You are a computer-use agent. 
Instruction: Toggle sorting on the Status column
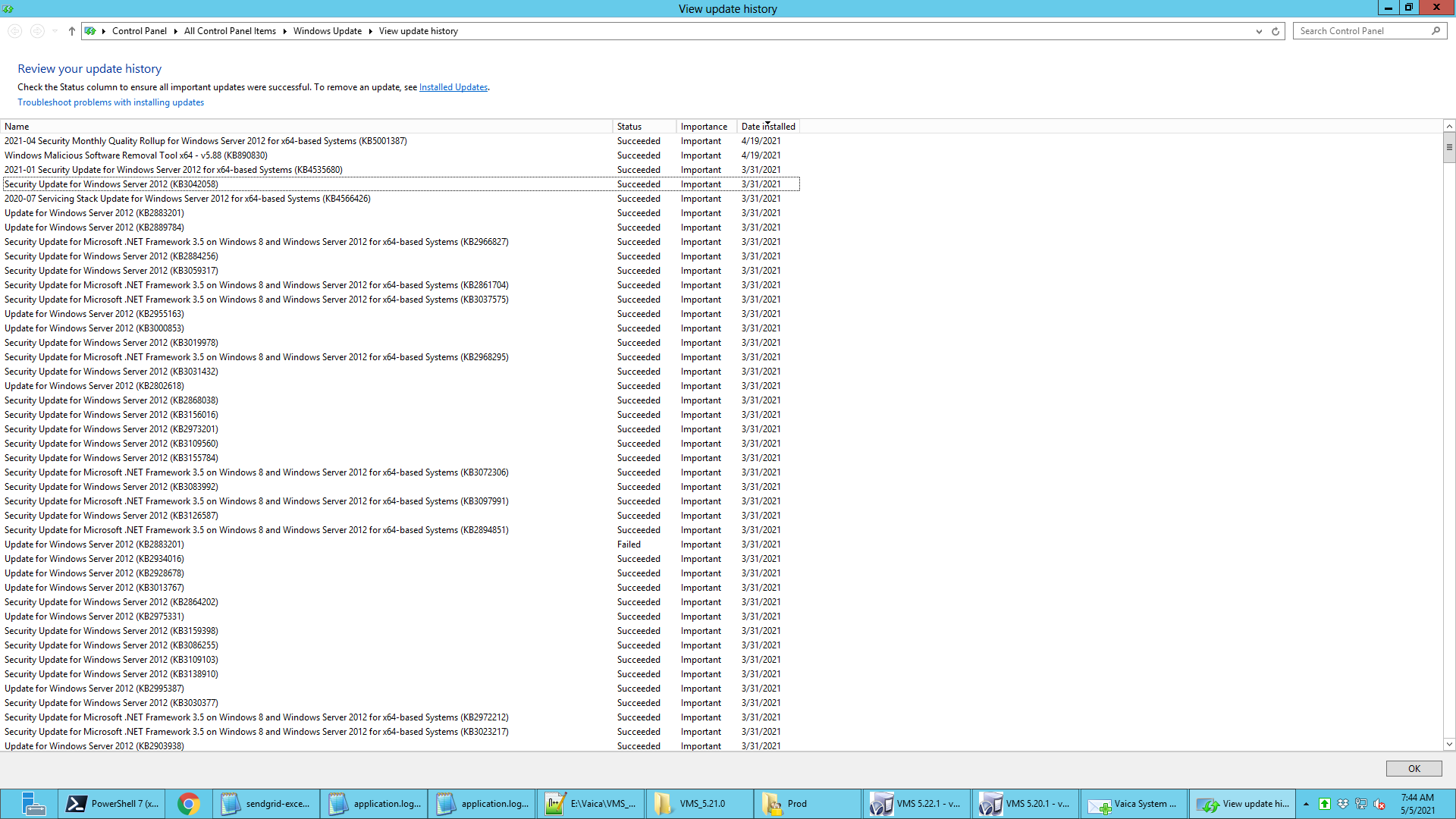point(643,126)
